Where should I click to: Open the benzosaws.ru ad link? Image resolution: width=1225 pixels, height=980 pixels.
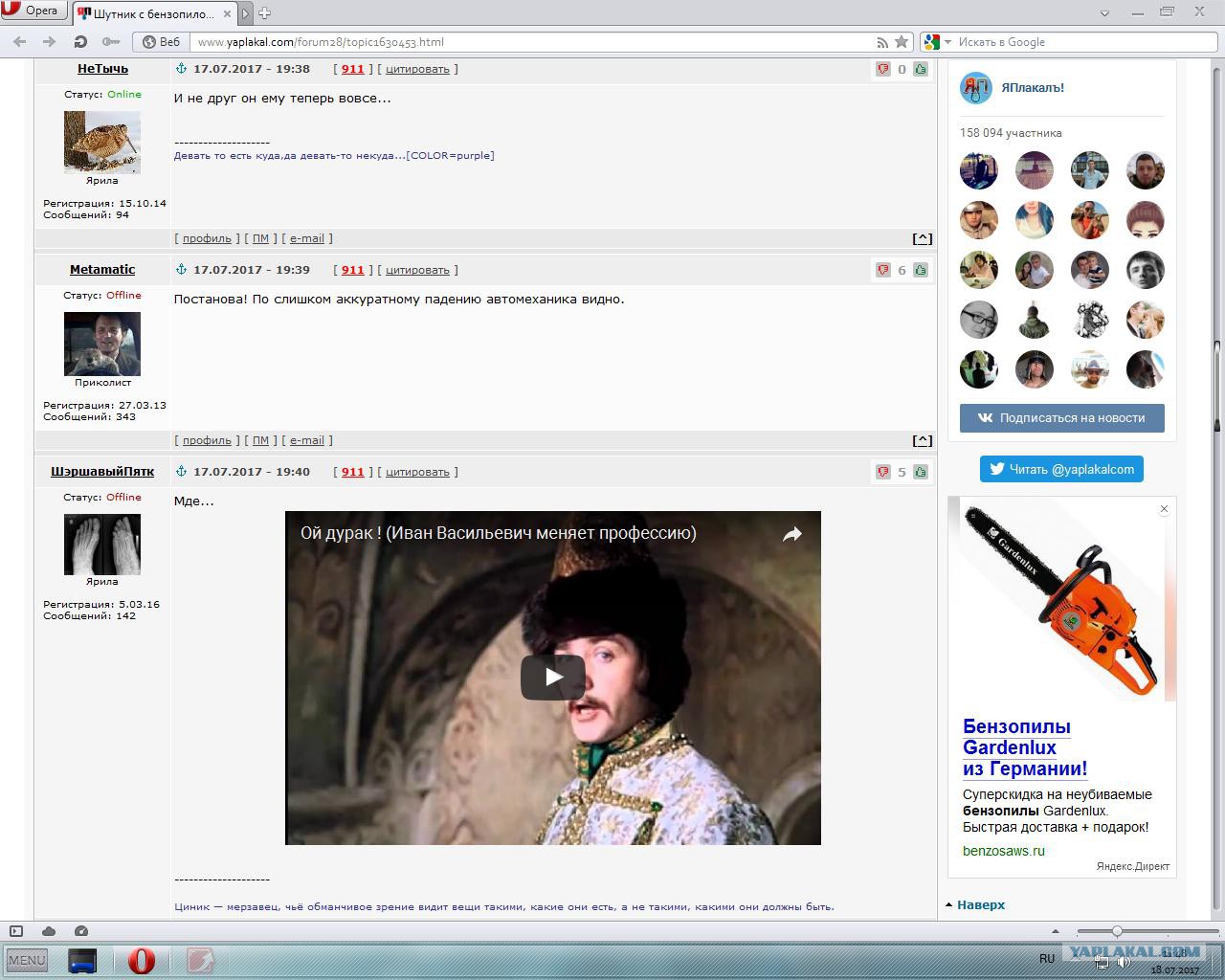click(x=1004, y=851)
